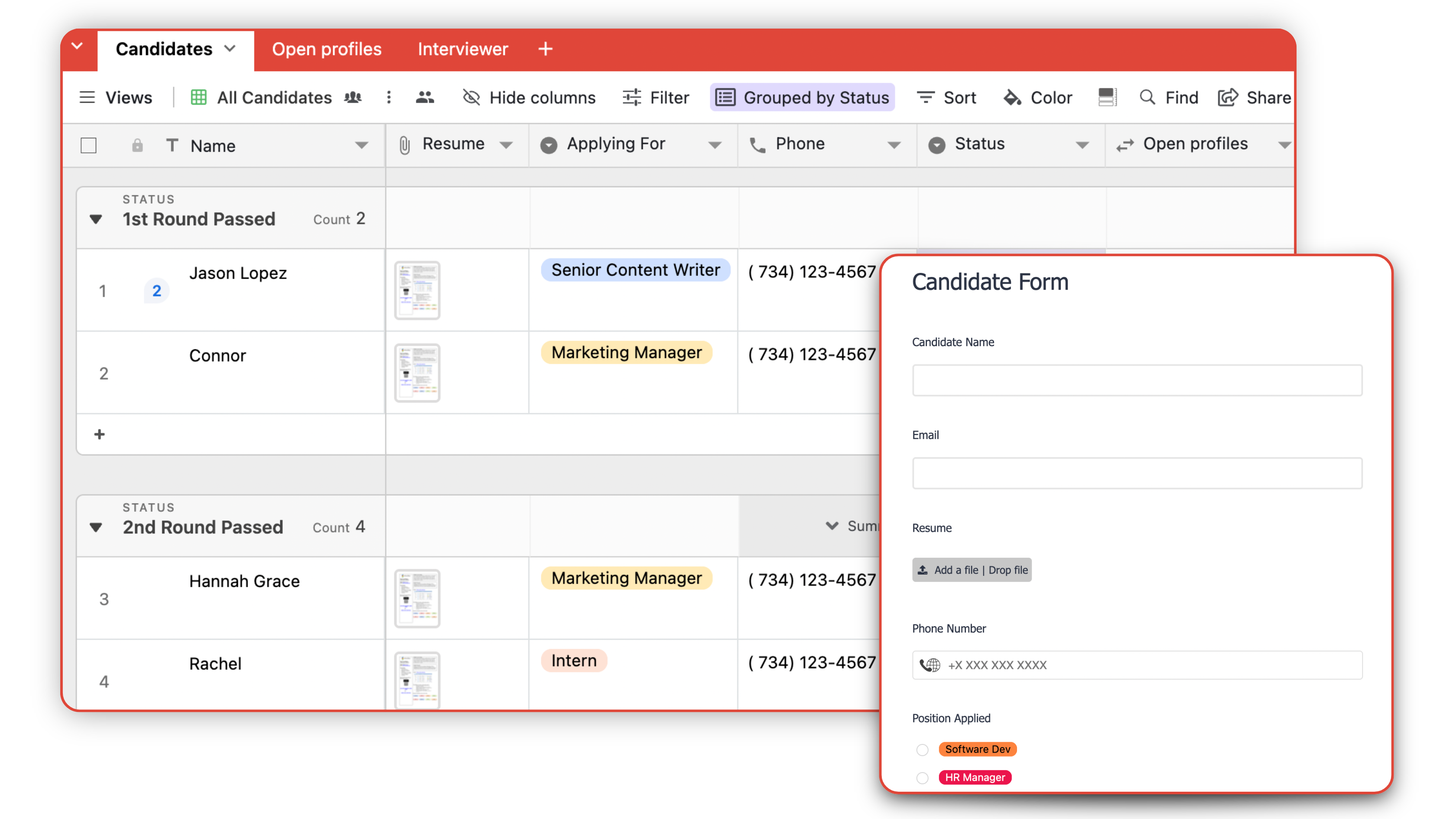Open Find with the magnifier icon
This screenshot has height=819, width=1456.
1147,97
